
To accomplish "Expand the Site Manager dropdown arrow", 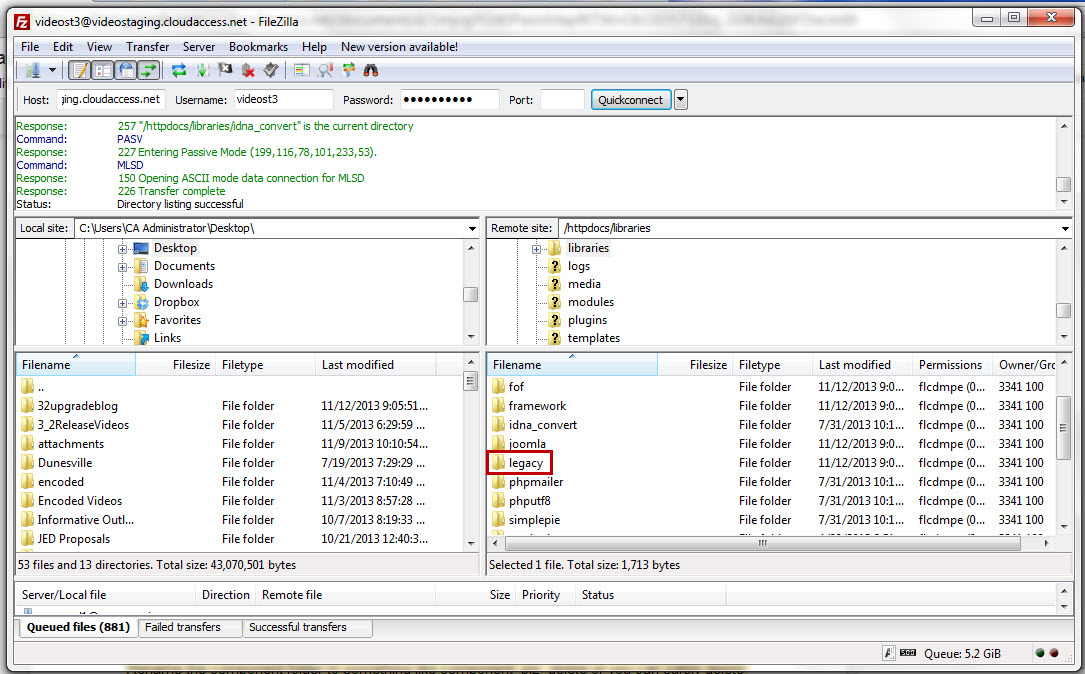I will pos(52,71).
